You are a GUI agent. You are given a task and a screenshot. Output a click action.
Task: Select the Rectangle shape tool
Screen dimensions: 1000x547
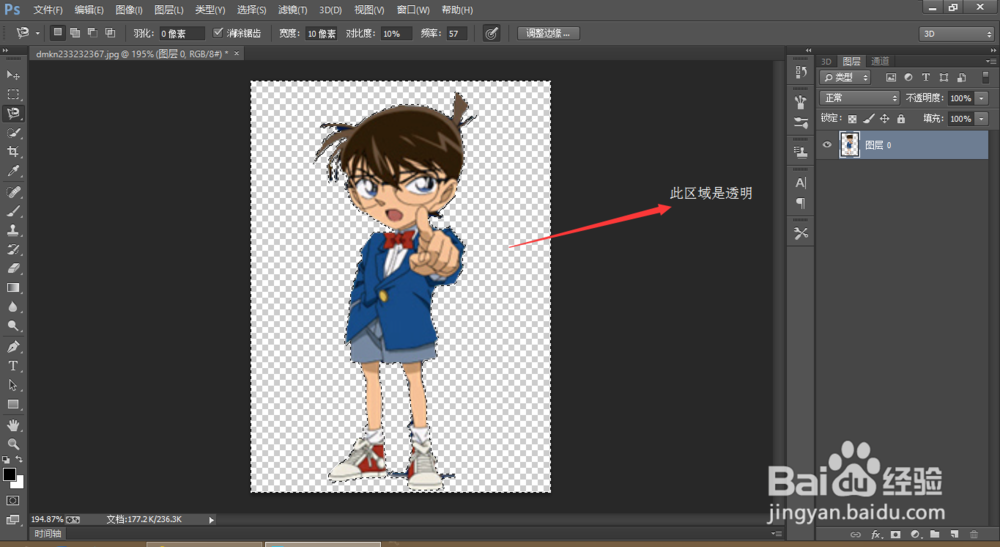pyautogui.click(x=13, y=404)
